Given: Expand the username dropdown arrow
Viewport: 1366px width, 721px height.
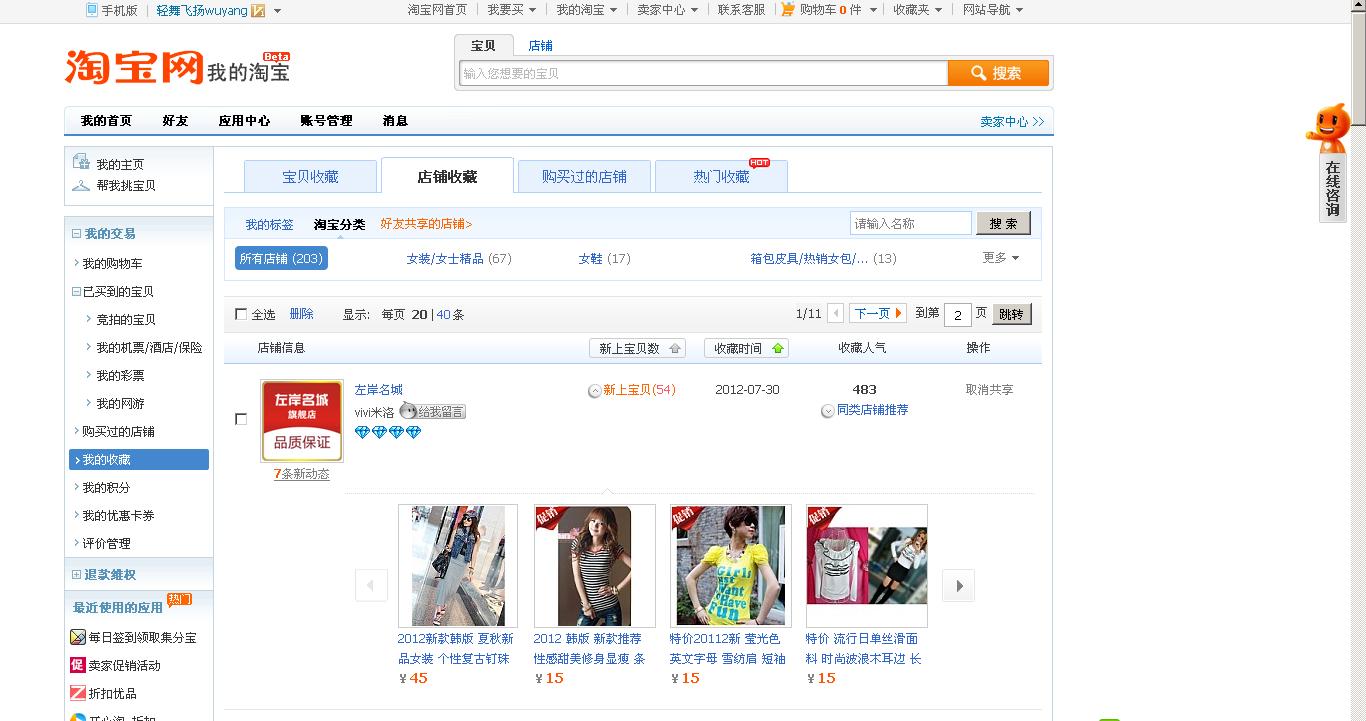Looking at the screenshot, I should pos(277,11).
